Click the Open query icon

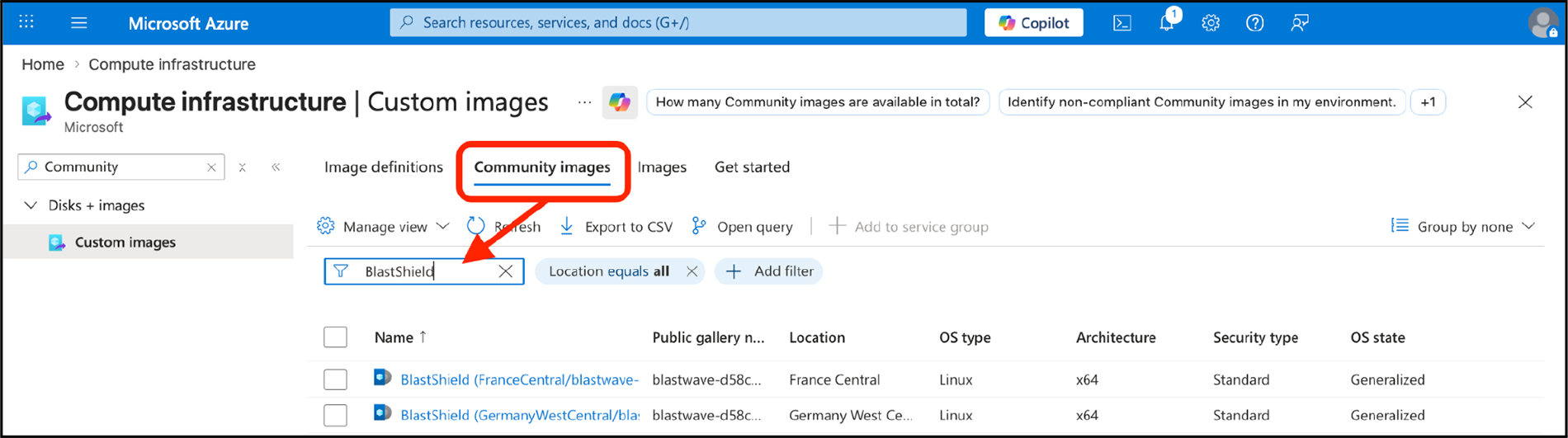pos(699,226)
